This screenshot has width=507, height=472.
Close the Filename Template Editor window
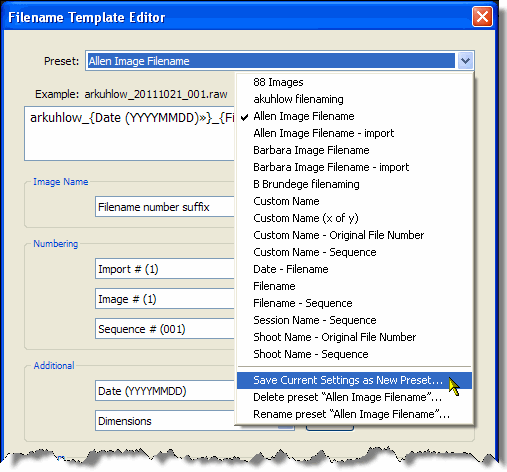pos(482,16)
